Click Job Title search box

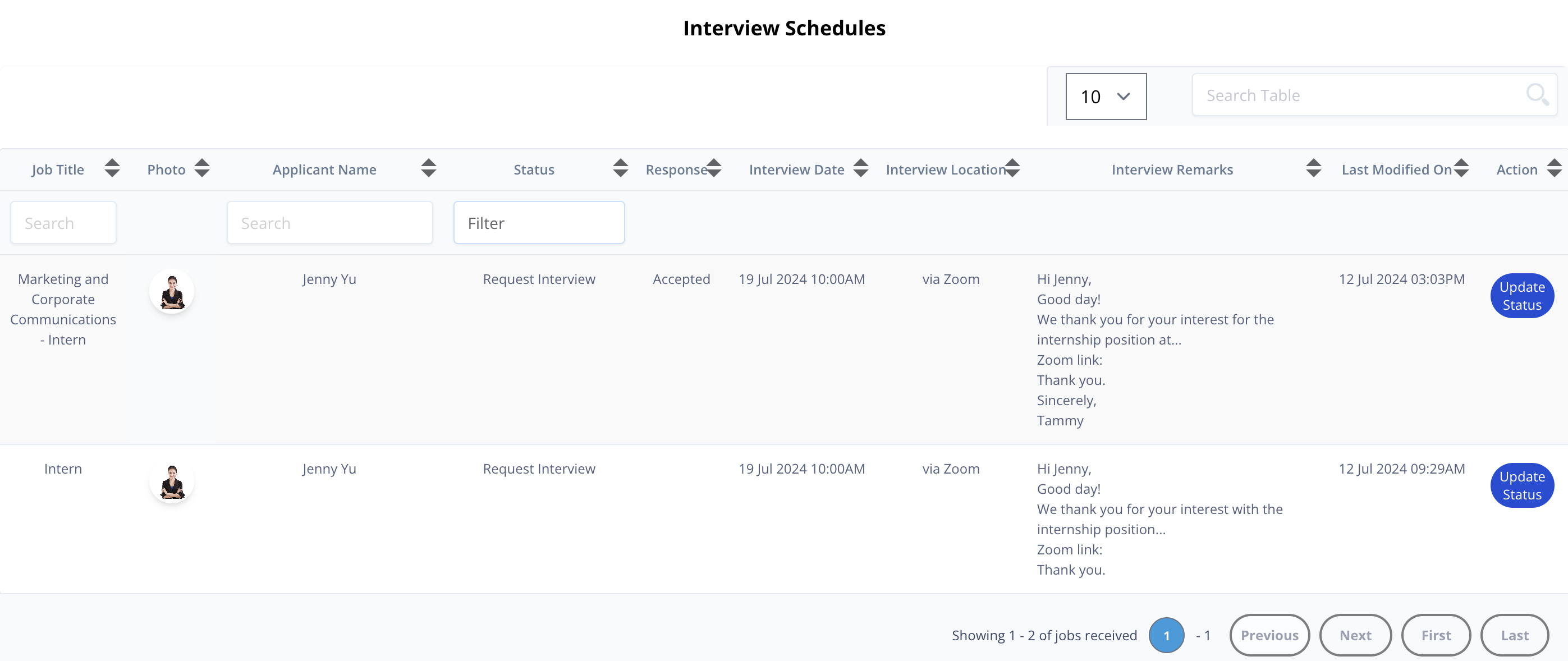63,223
